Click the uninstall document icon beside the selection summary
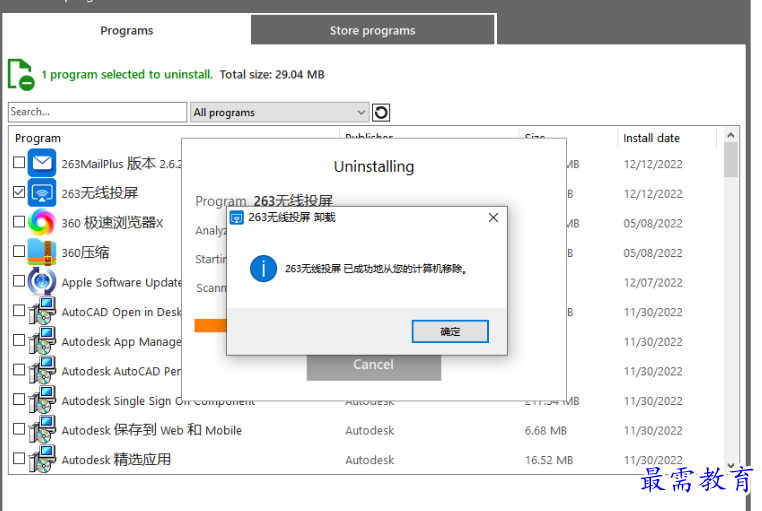The height and width of the screenshot is (511, 762). 21,75
